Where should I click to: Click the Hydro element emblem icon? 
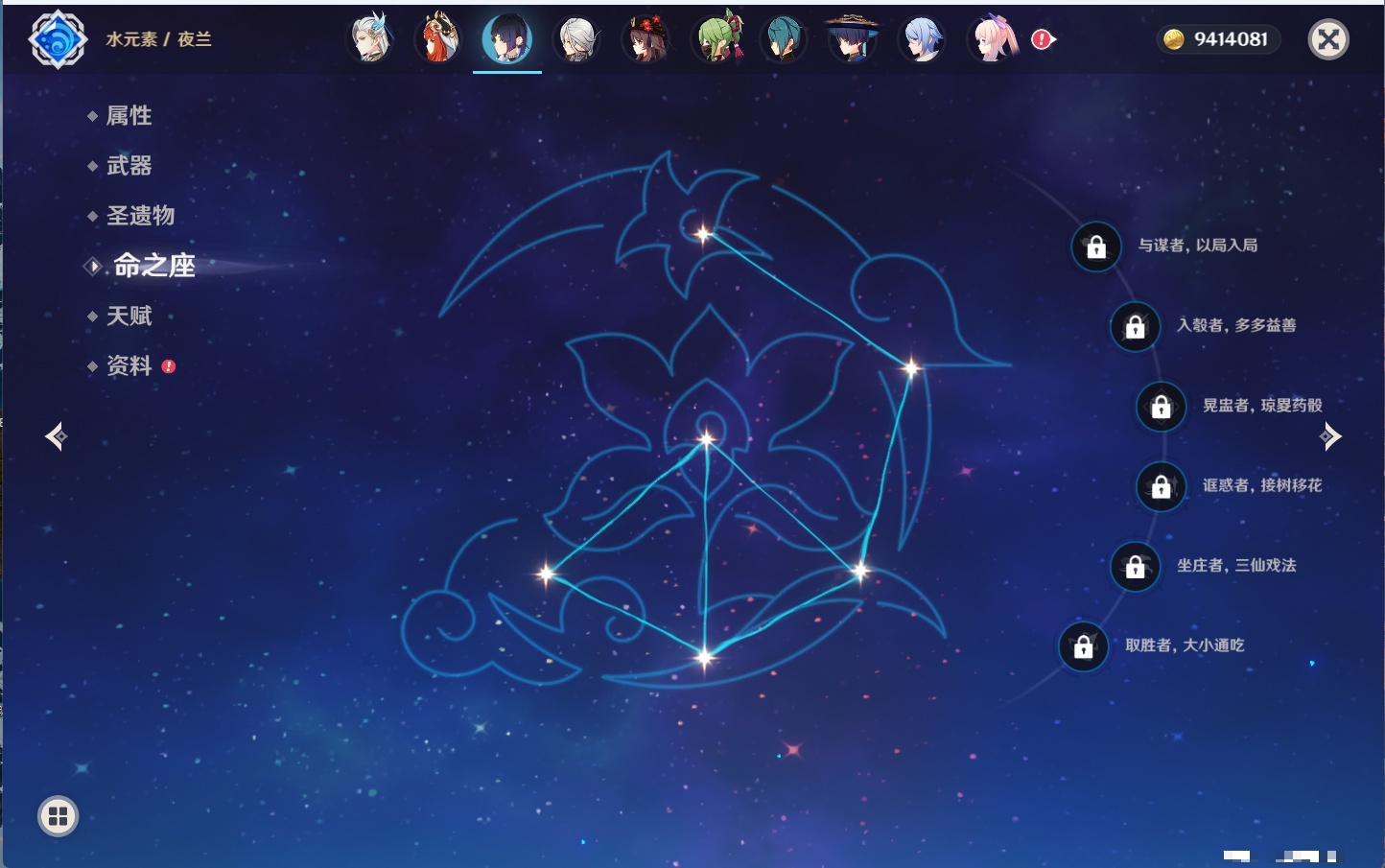coord(58,39)
